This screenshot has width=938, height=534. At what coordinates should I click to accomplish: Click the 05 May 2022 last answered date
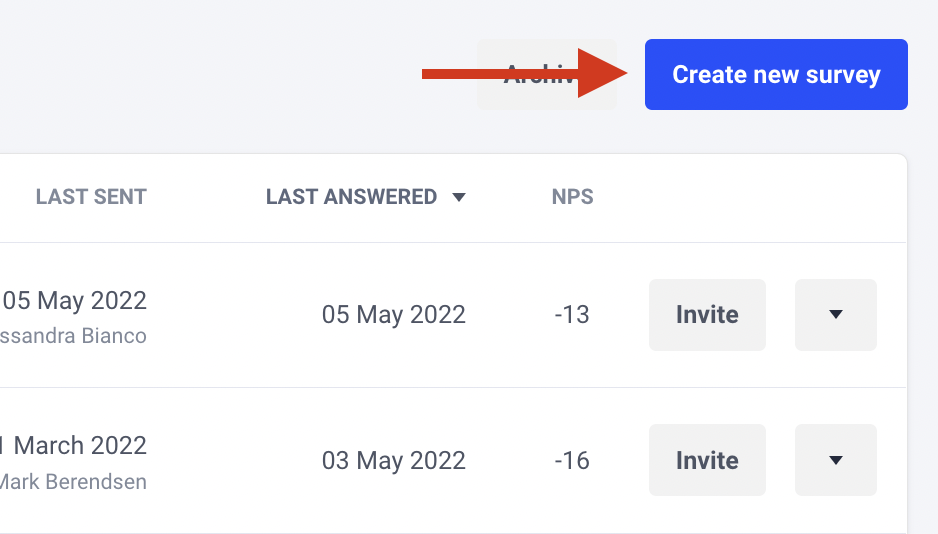394,315
